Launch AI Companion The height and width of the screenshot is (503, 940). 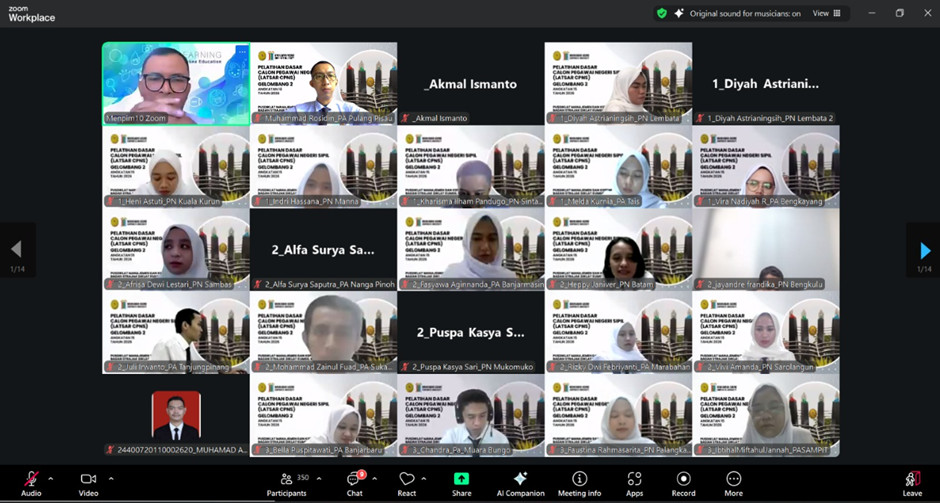[520, 481]
